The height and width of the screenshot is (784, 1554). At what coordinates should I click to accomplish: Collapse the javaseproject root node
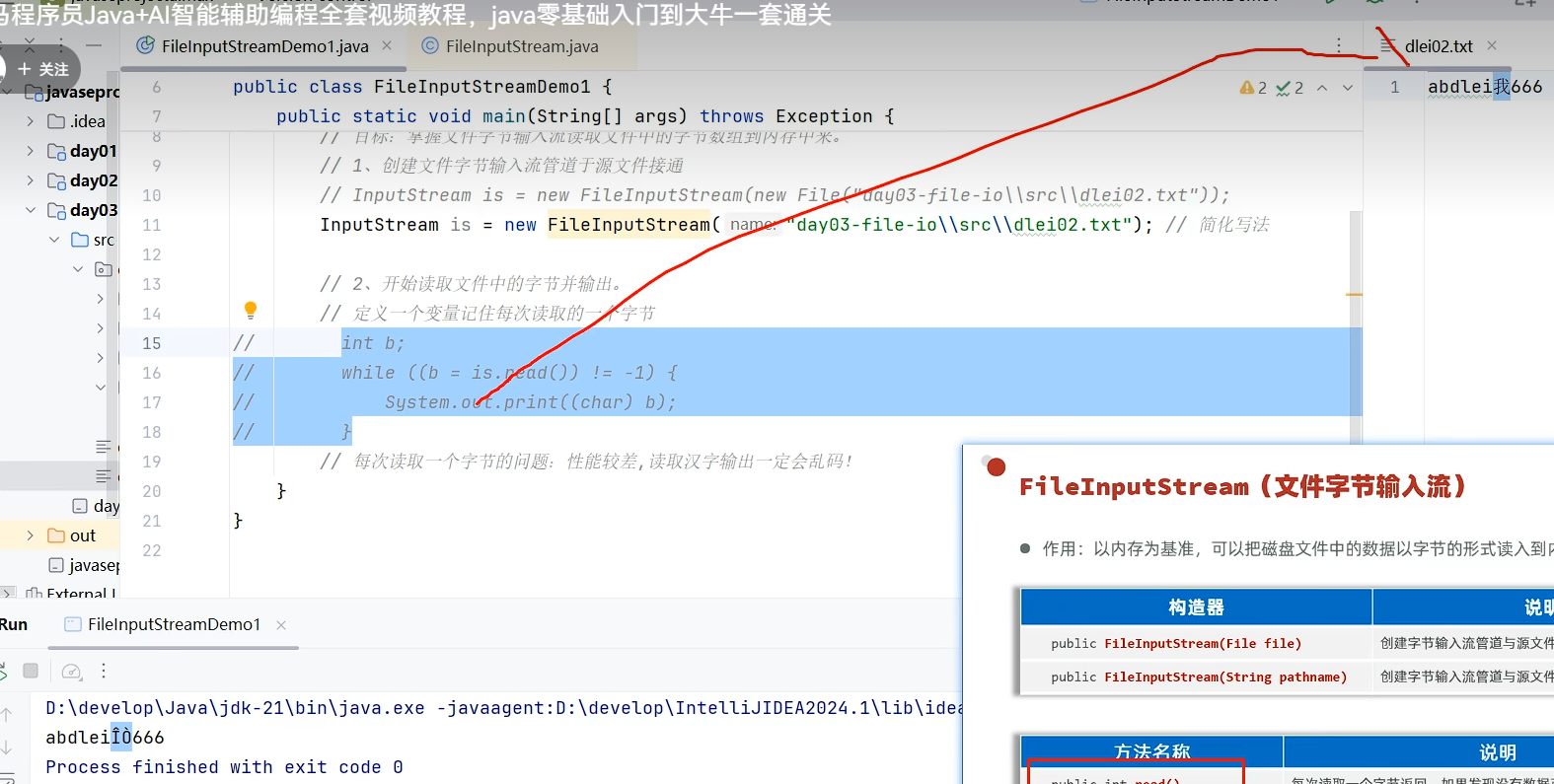[x=7, y=92]
